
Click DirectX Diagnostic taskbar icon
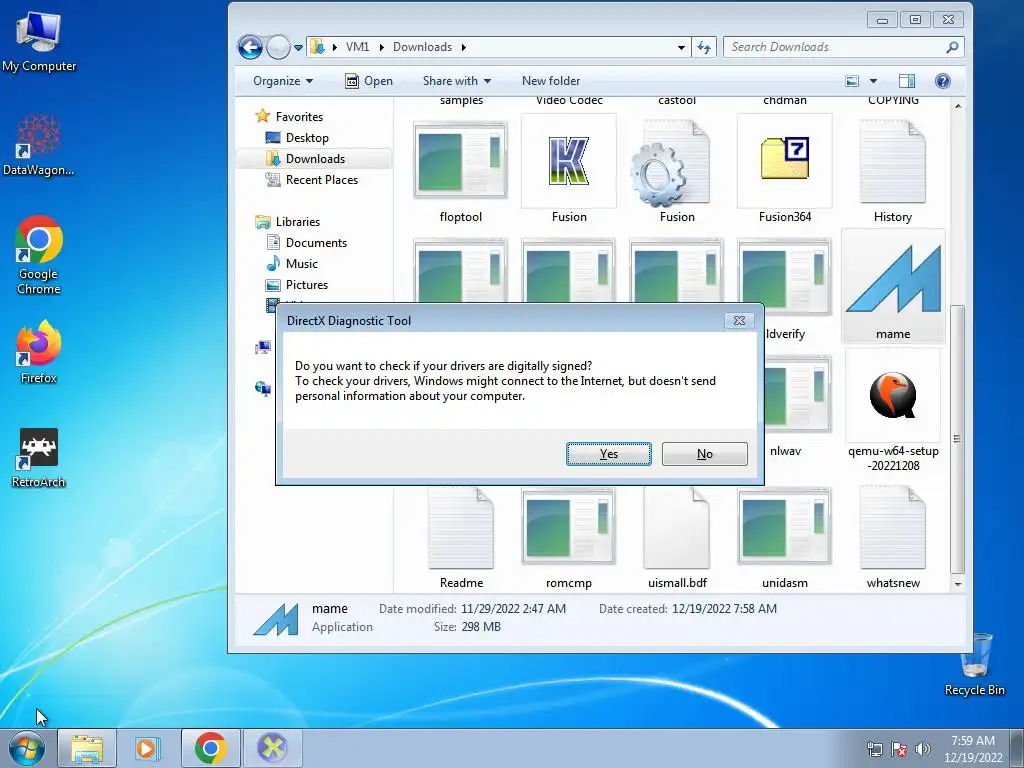272,748
